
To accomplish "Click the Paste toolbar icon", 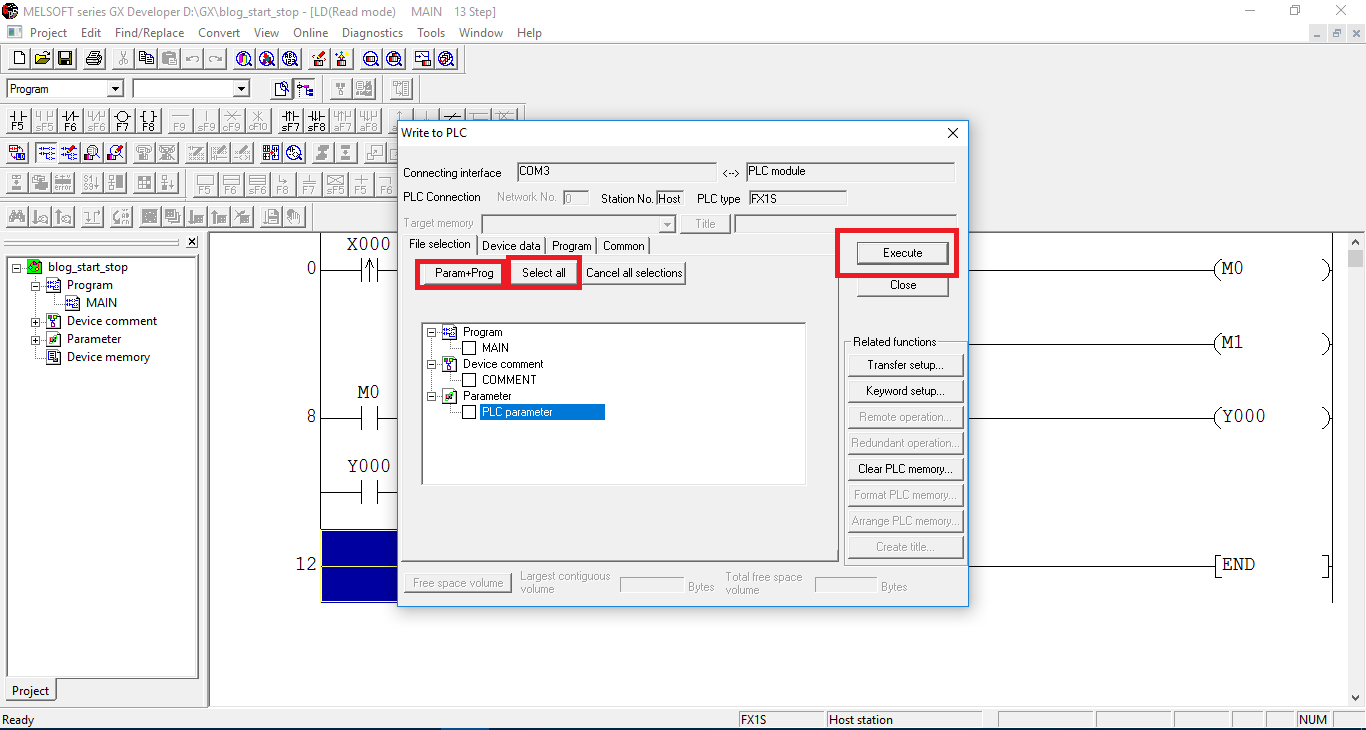I will coord(168,58).
